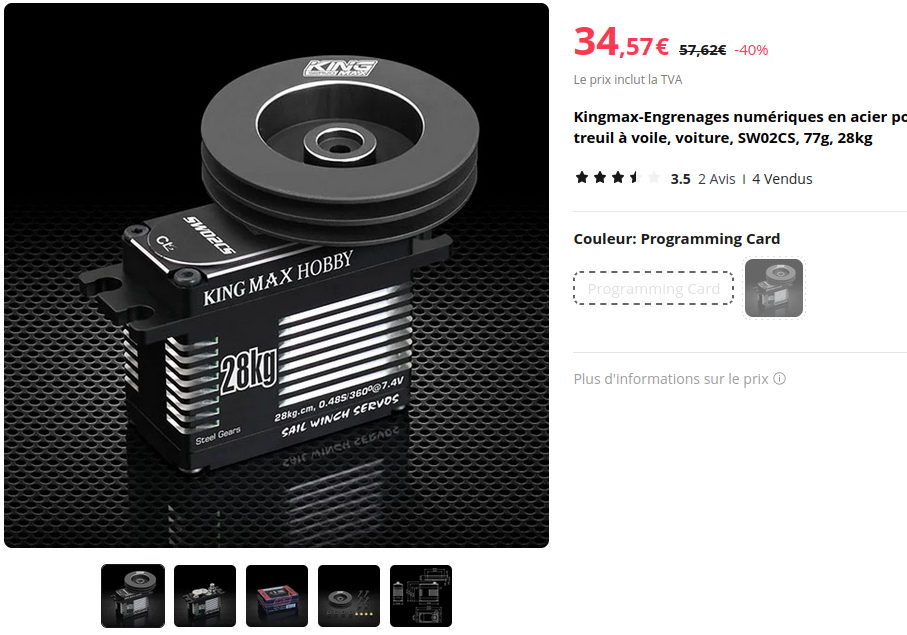907x635 pixels.
Task: Click the -40% discount label
Action: [x=751, y=50]
